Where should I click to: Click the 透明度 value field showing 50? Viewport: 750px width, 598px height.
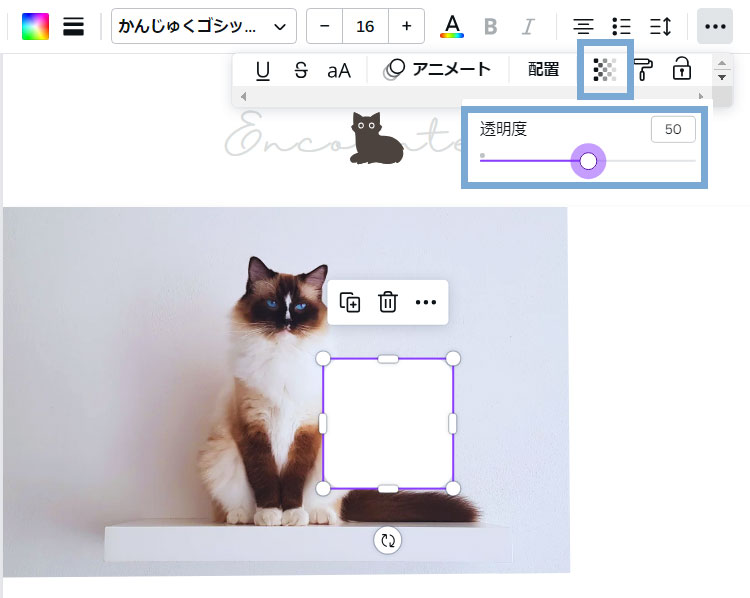click(x=673, y=129)
